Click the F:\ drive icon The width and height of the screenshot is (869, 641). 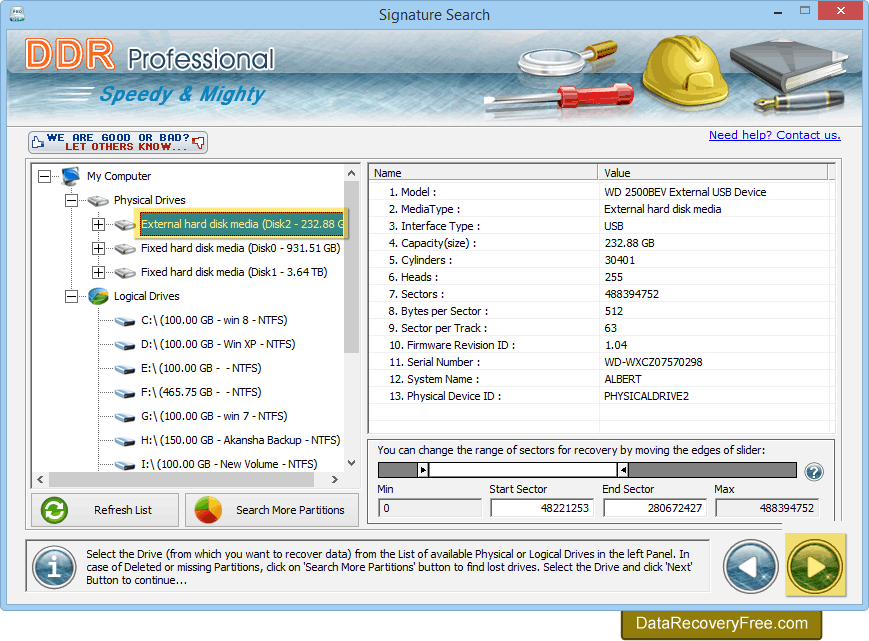coord(125,393)
